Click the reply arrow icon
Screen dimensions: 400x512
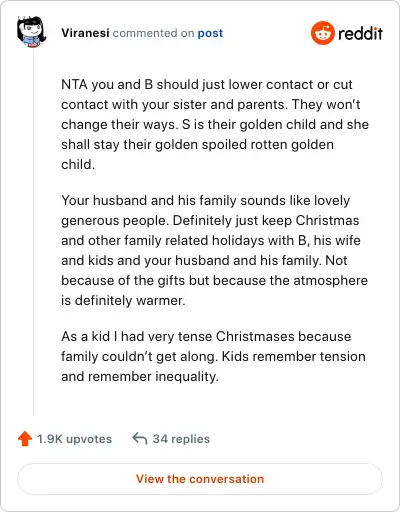[140, 439]
